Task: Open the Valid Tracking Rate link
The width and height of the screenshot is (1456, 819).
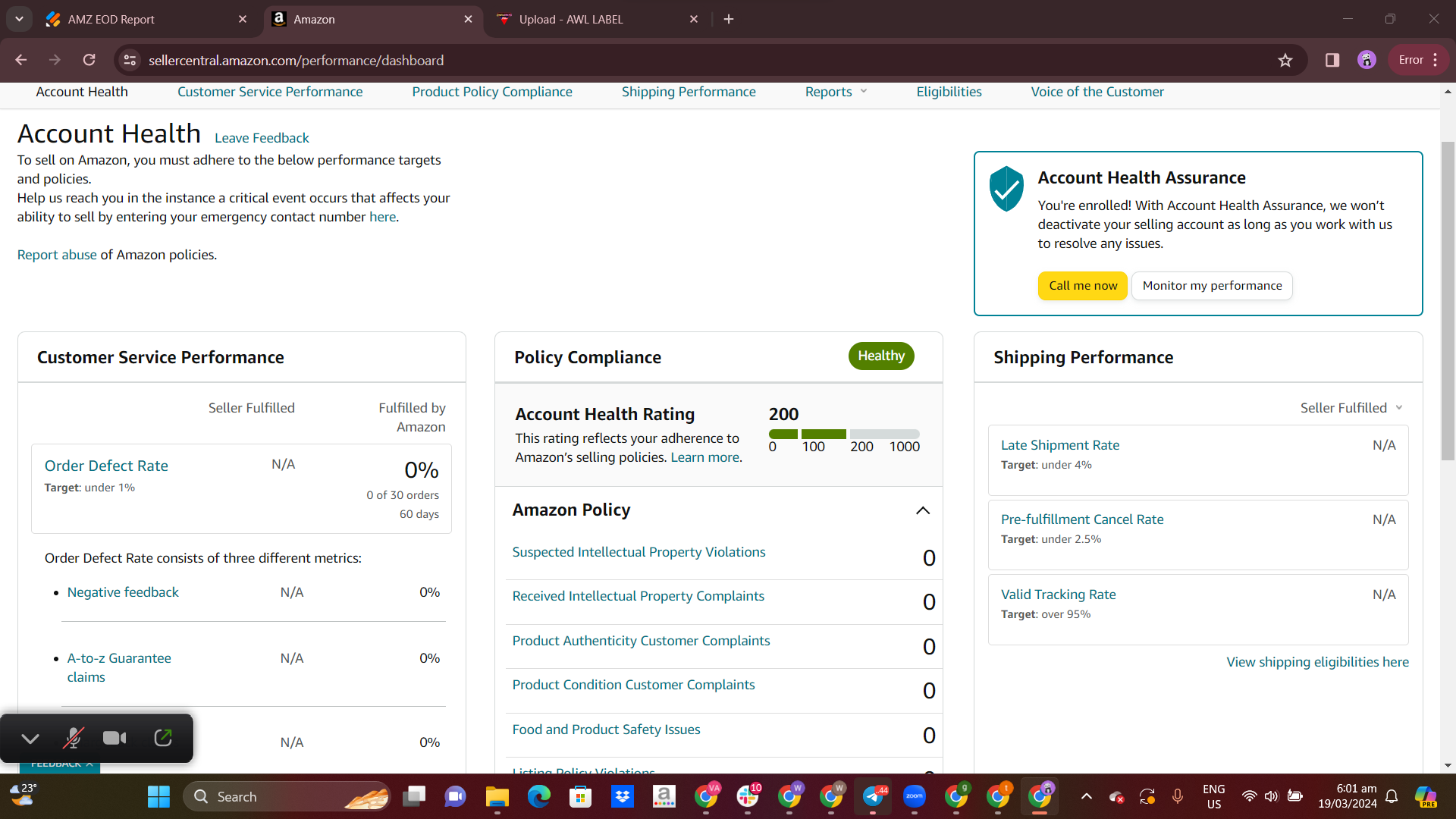Action: pos(1058,595)
